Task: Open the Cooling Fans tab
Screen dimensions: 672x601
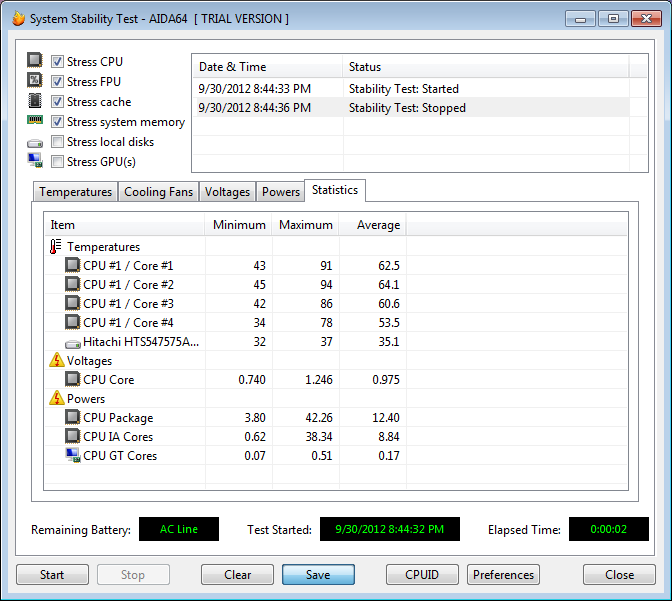Action: [x=159, y=192]
